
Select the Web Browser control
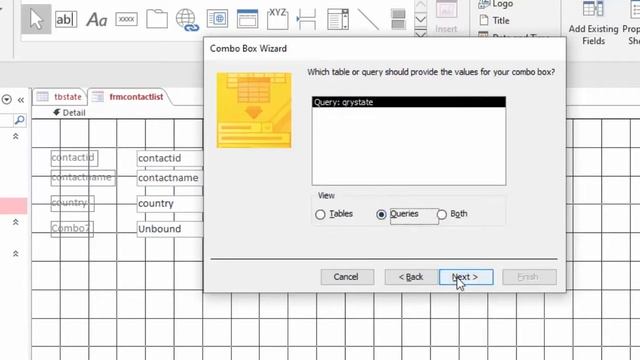[217, 19]
